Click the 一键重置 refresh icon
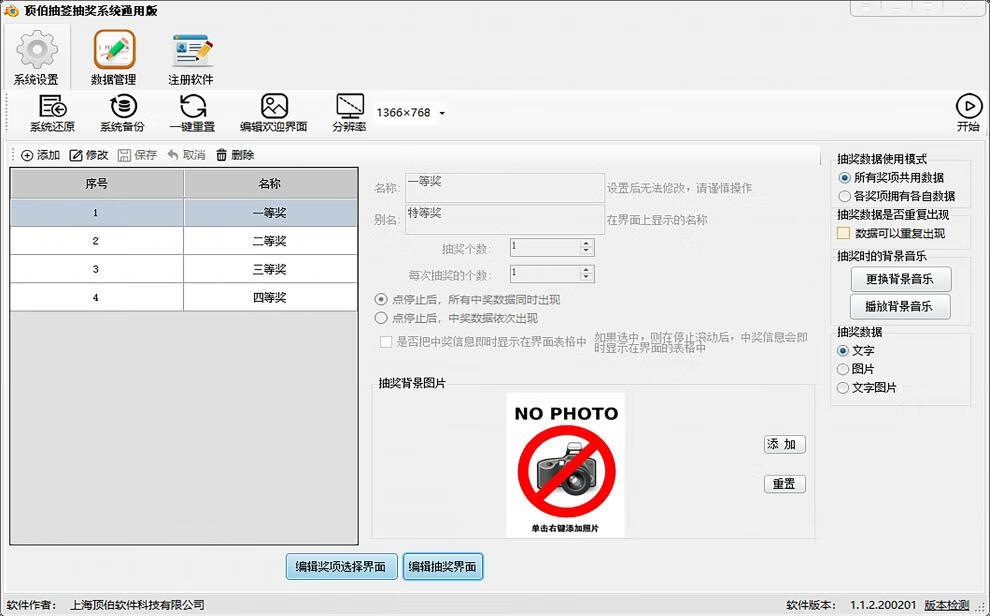990x616 pixels. coord(192,107)
